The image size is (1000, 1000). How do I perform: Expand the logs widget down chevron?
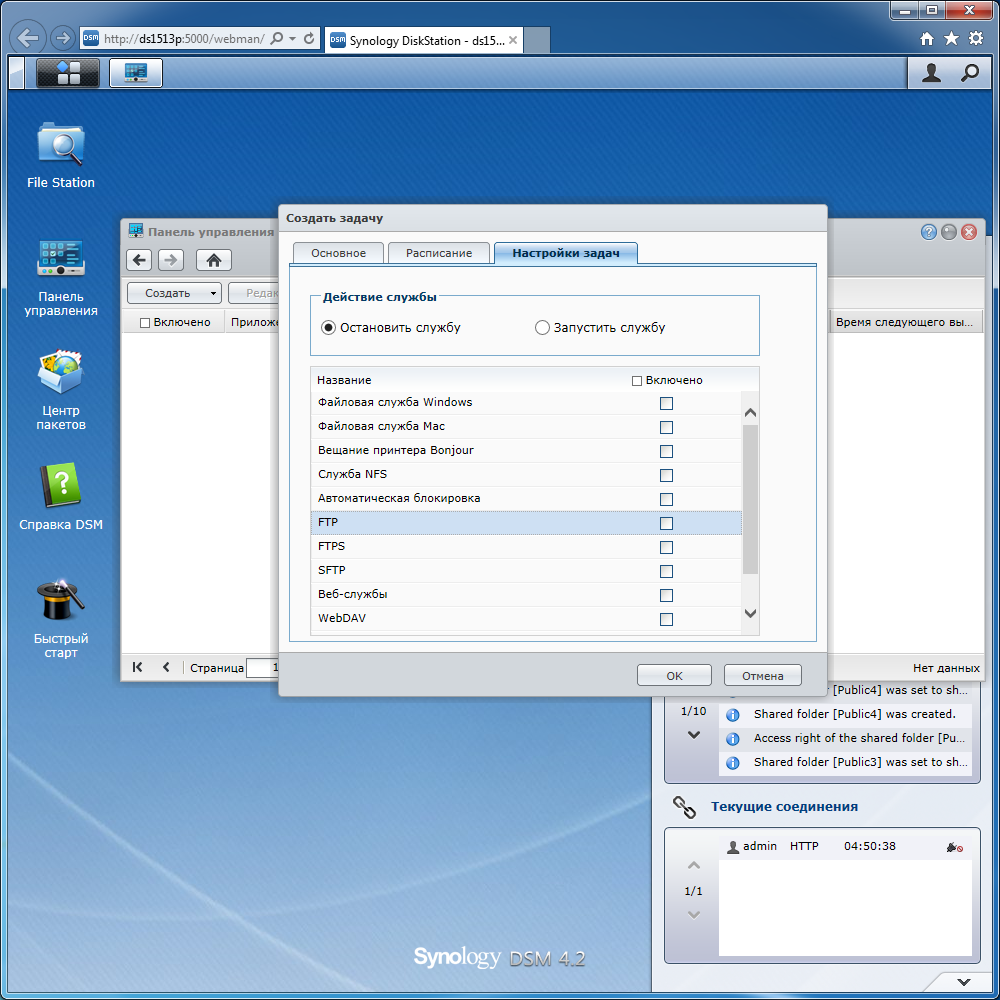click(694, 735)
